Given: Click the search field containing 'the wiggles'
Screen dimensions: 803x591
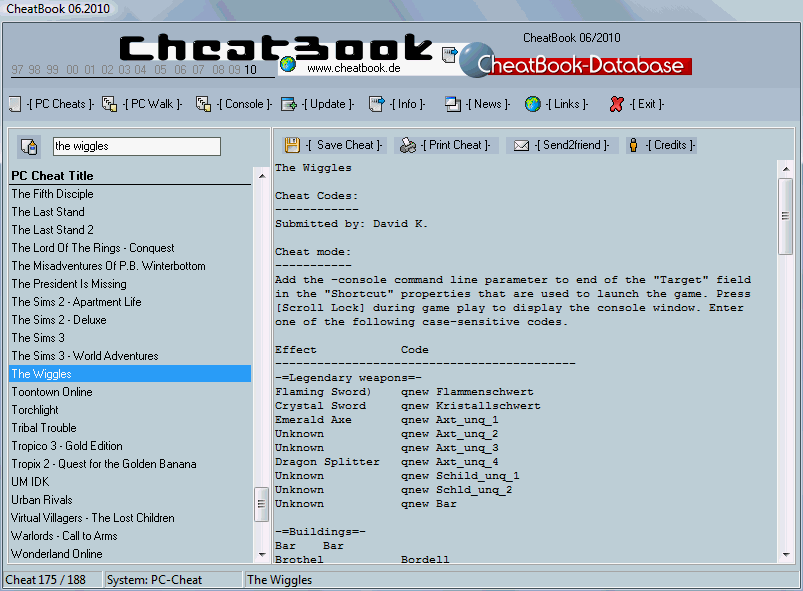Looking at the screenshot, I should (137, 146).
